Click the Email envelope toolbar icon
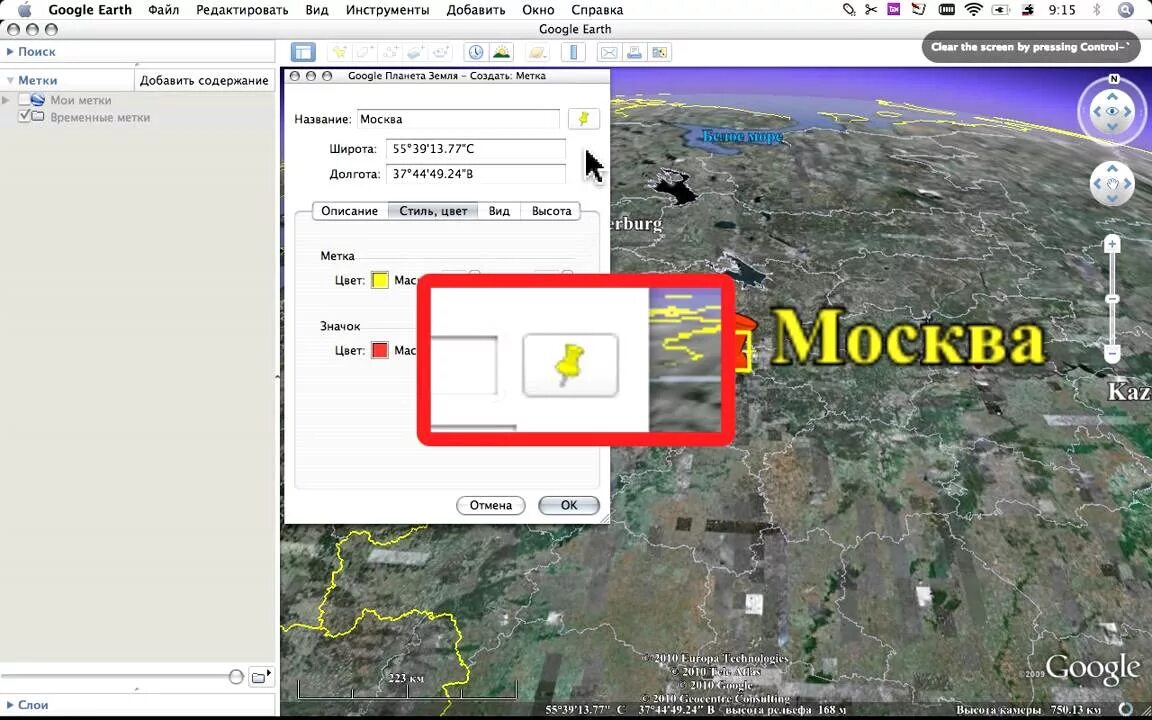This screenshot has height=720, width=1152. [x=609, y=52]
